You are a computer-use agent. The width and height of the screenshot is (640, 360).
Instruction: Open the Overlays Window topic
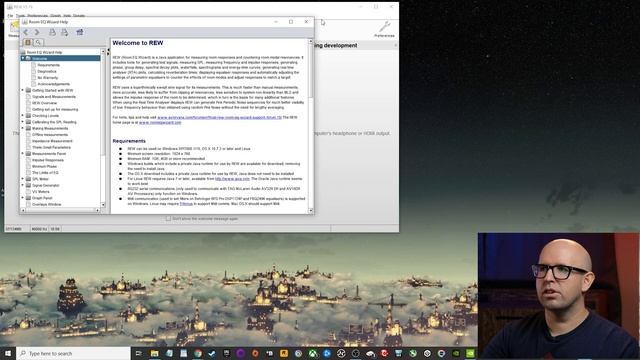47,204
